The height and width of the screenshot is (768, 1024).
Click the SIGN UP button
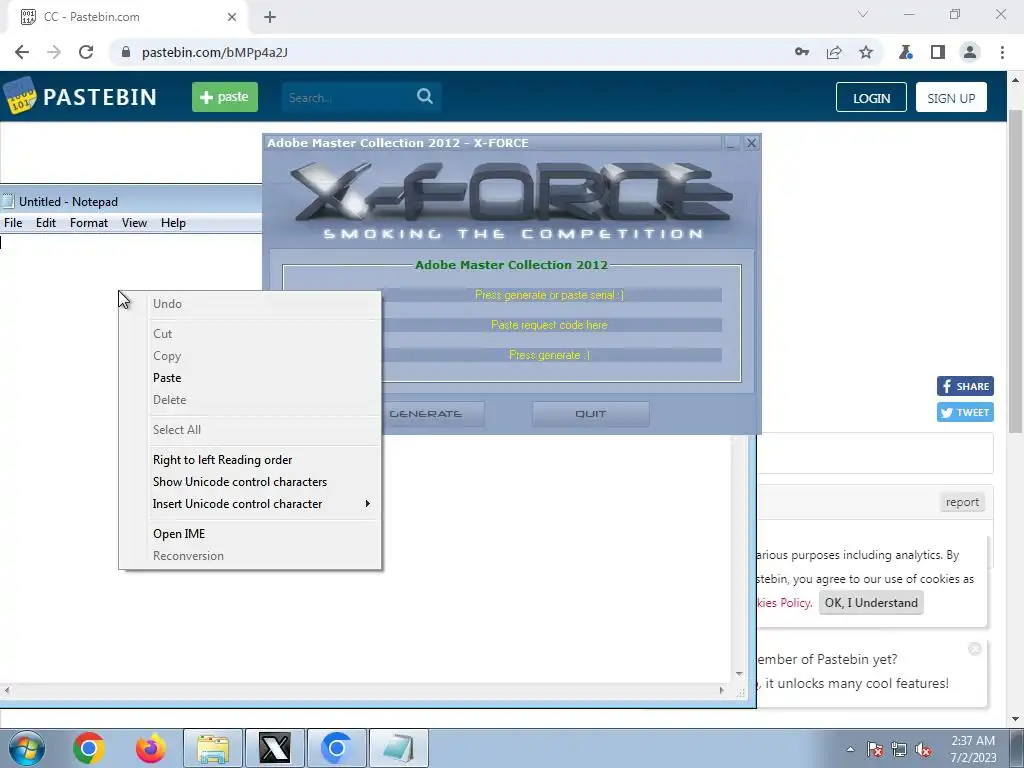point(951,97)
